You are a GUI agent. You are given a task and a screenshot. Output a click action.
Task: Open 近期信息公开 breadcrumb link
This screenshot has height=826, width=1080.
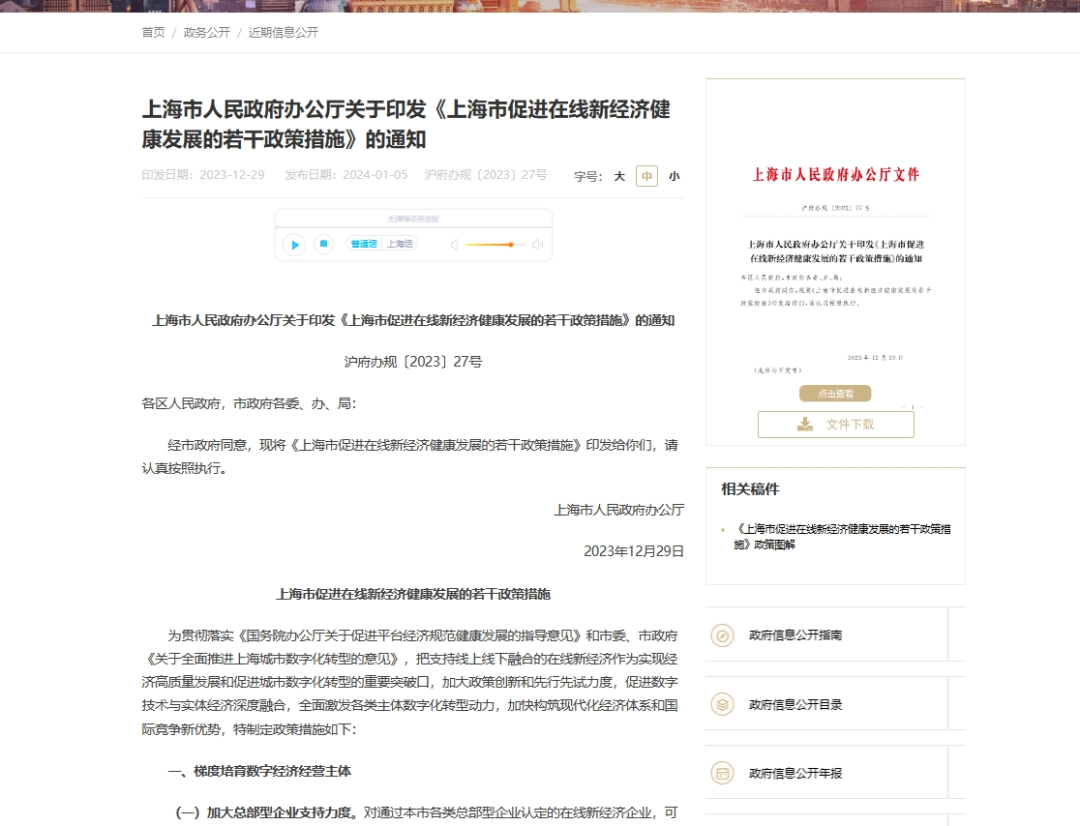pos(283,32)
